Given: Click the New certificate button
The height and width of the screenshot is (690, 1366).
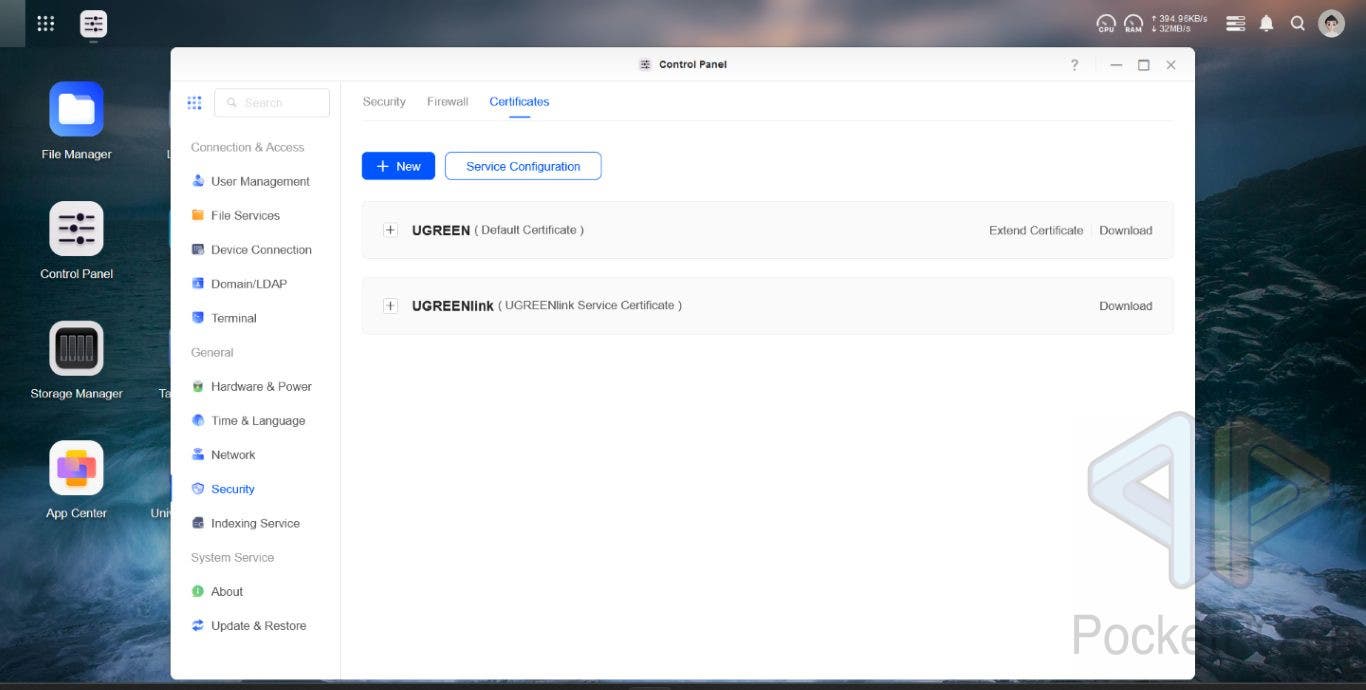Looking at the screenshot, I should (x=398, y=166).
